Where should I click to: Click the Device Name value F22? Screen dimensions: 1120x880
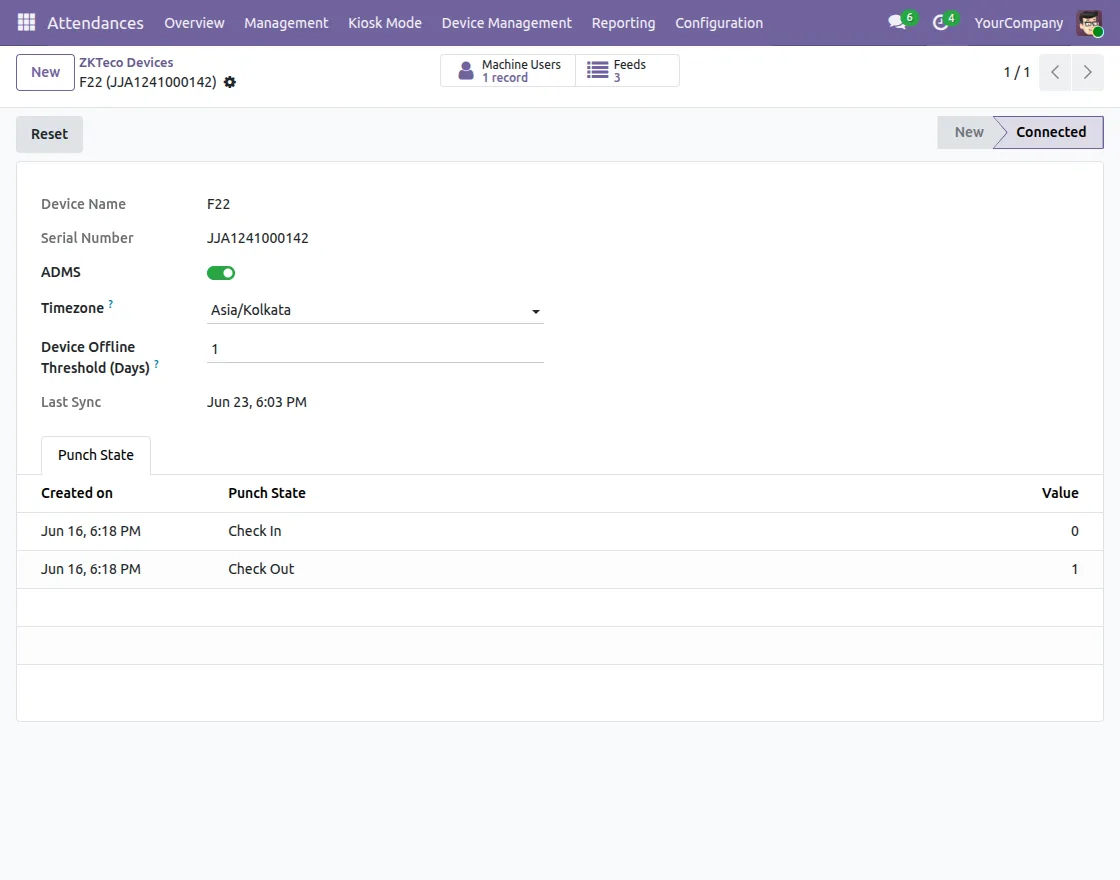219,204
